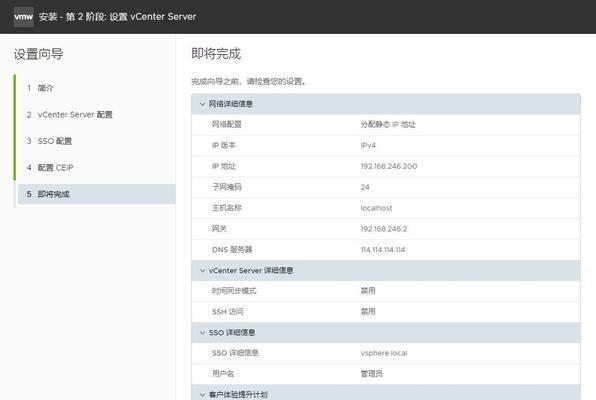
Task: Click the 即将完成 page heading
Action: tap(216, 54)
